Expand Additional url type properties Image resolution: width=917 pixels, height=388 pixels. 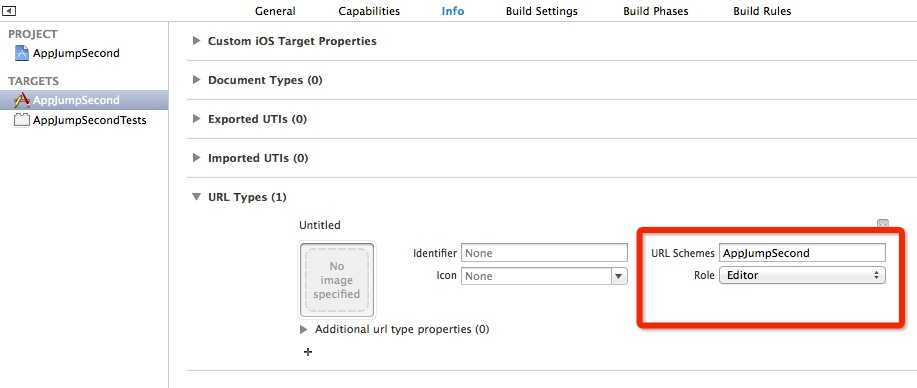pos(303,329)
